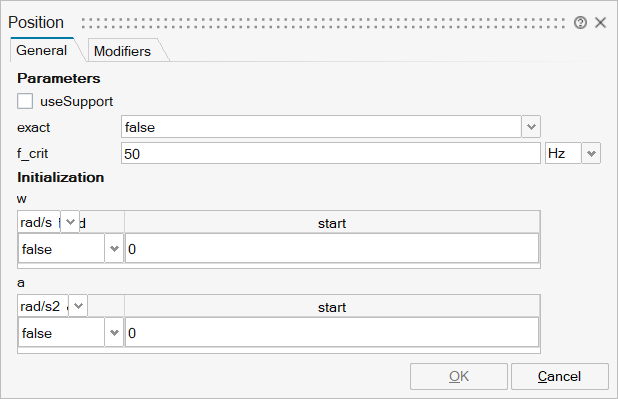Open the rad/s unit dropdown for w

click(70, 222)
